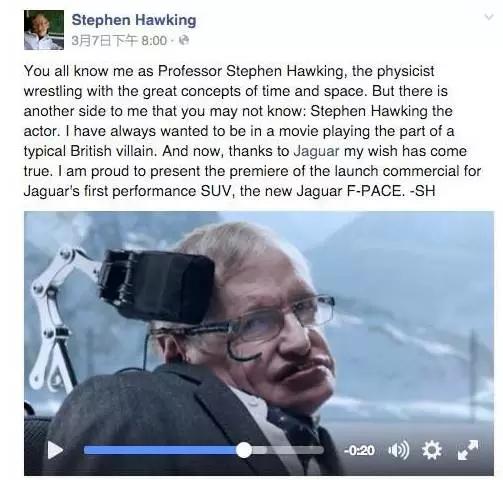Click the white video scrubber handle
The width and height of the screenshot is (503, 480).
[244, 450]
